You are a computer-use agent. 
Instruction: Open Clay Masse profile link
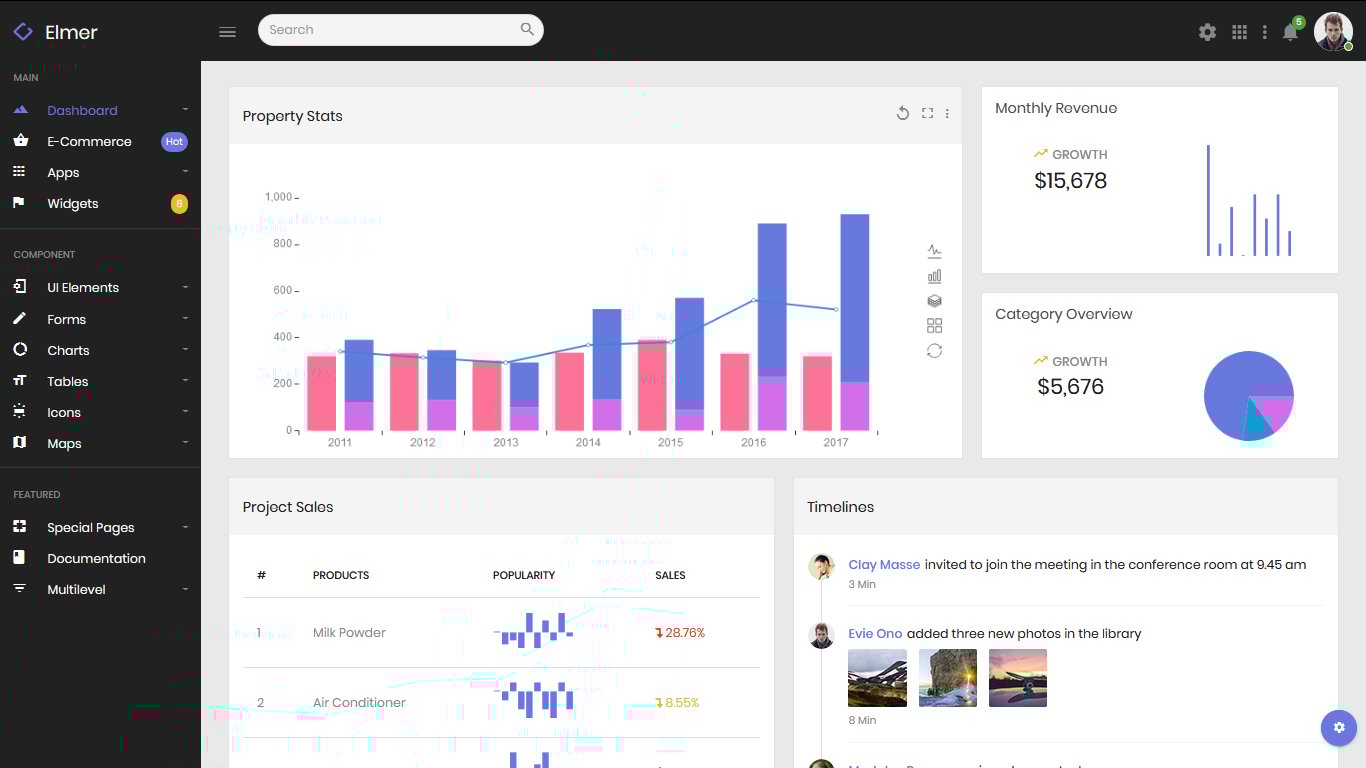(884, 564)
